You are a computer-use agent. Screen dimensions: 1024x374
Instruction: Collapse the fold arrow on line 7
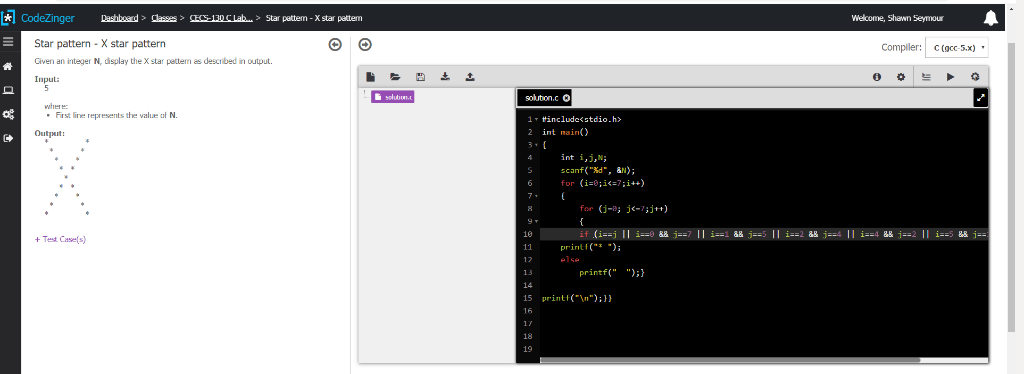pyautogui.click(x=536, y=196)
